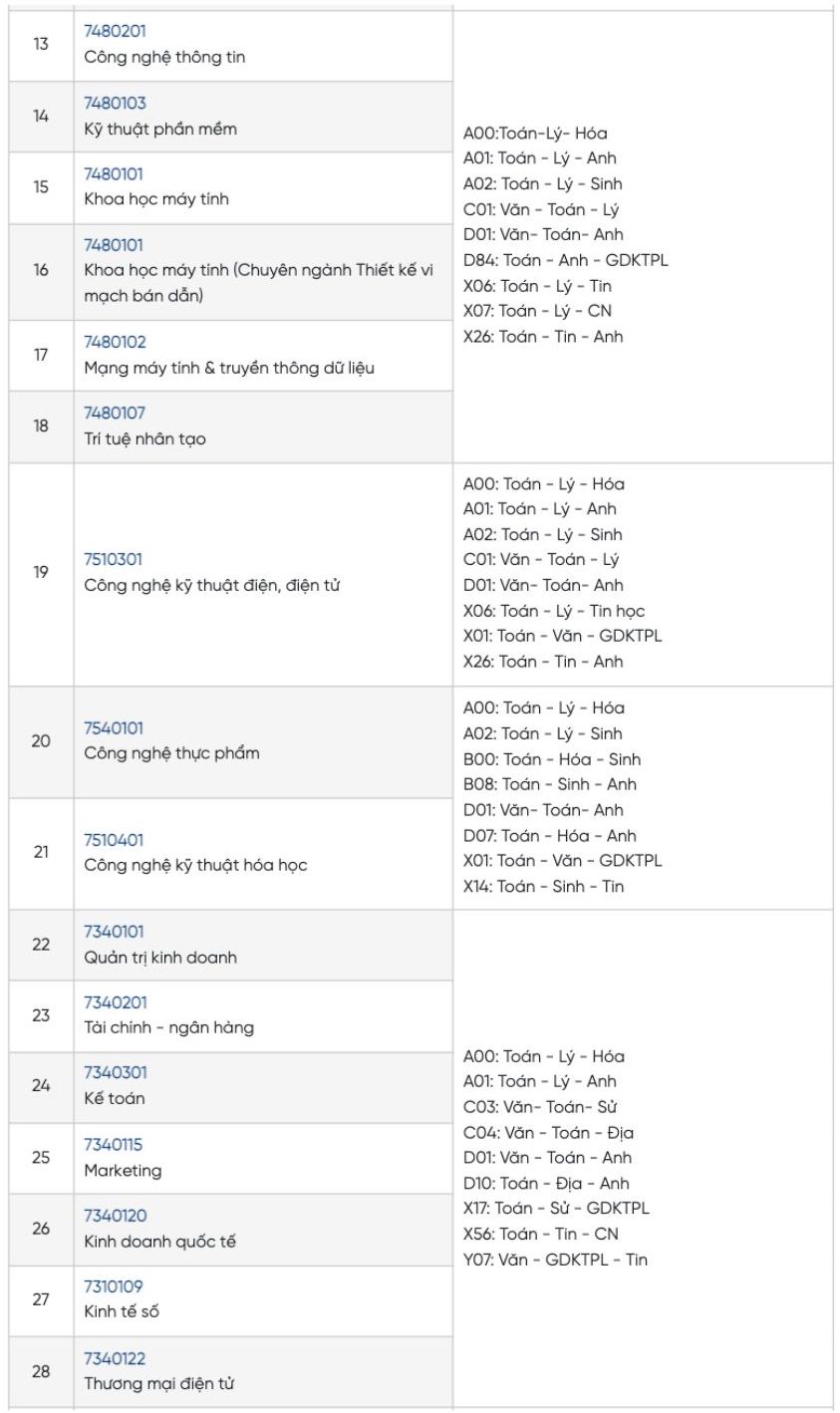Click the Y07: Văn - GDKTPL - Tin line
This screenshot has width=840, height=1413.
click(x=555, y=1260)
